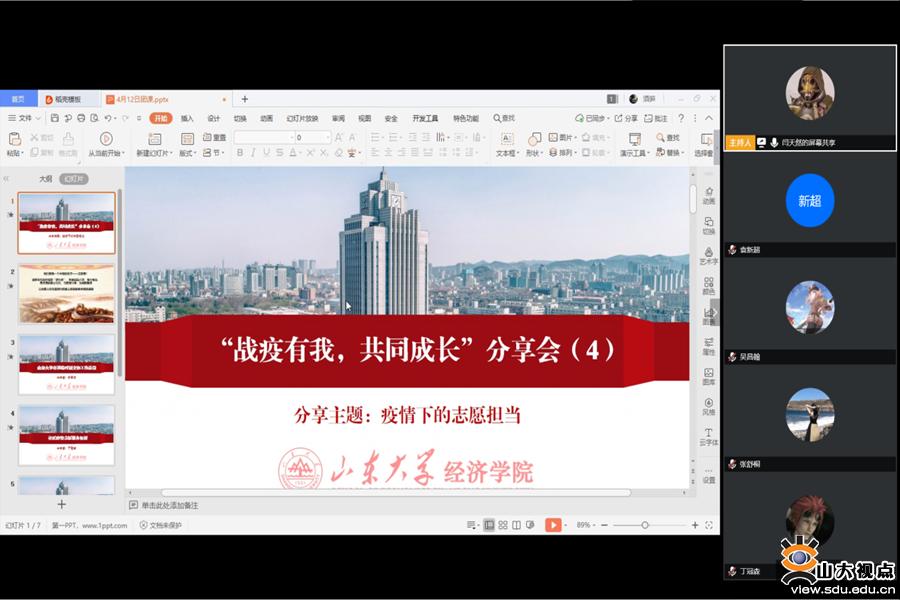This screenshot has width=900, height=600.
Task: Expand the Layout (版式) dropdown
Action: (x=187, y=153)
